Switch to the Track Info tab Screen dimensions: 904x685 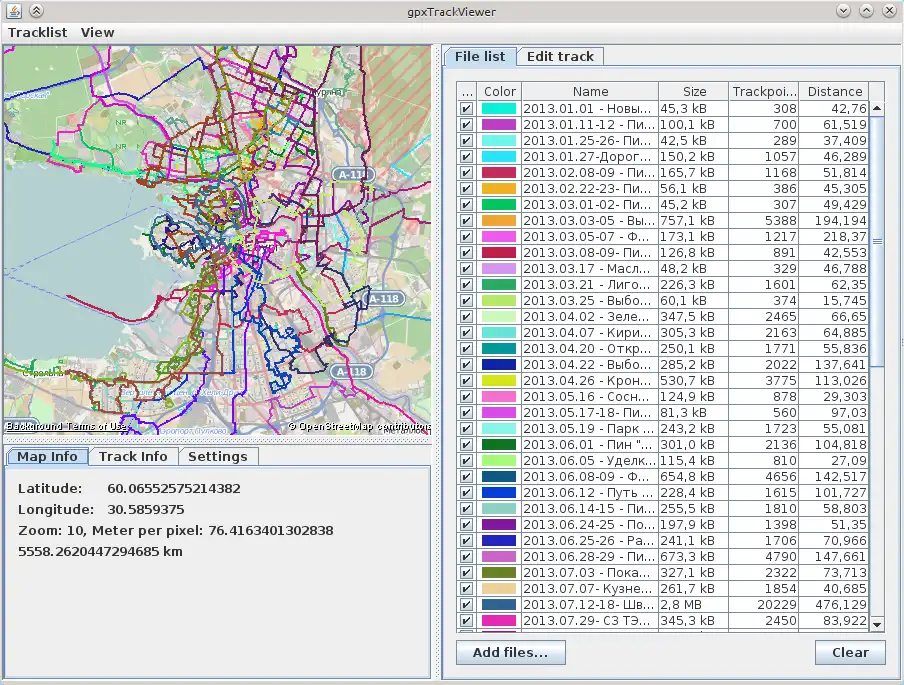[133, 456]
